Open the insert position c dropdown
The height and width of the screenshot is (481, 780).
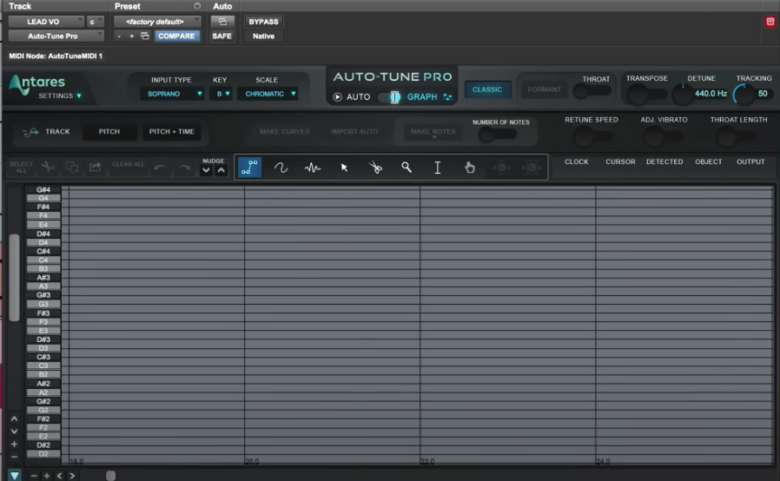point(95,21)
